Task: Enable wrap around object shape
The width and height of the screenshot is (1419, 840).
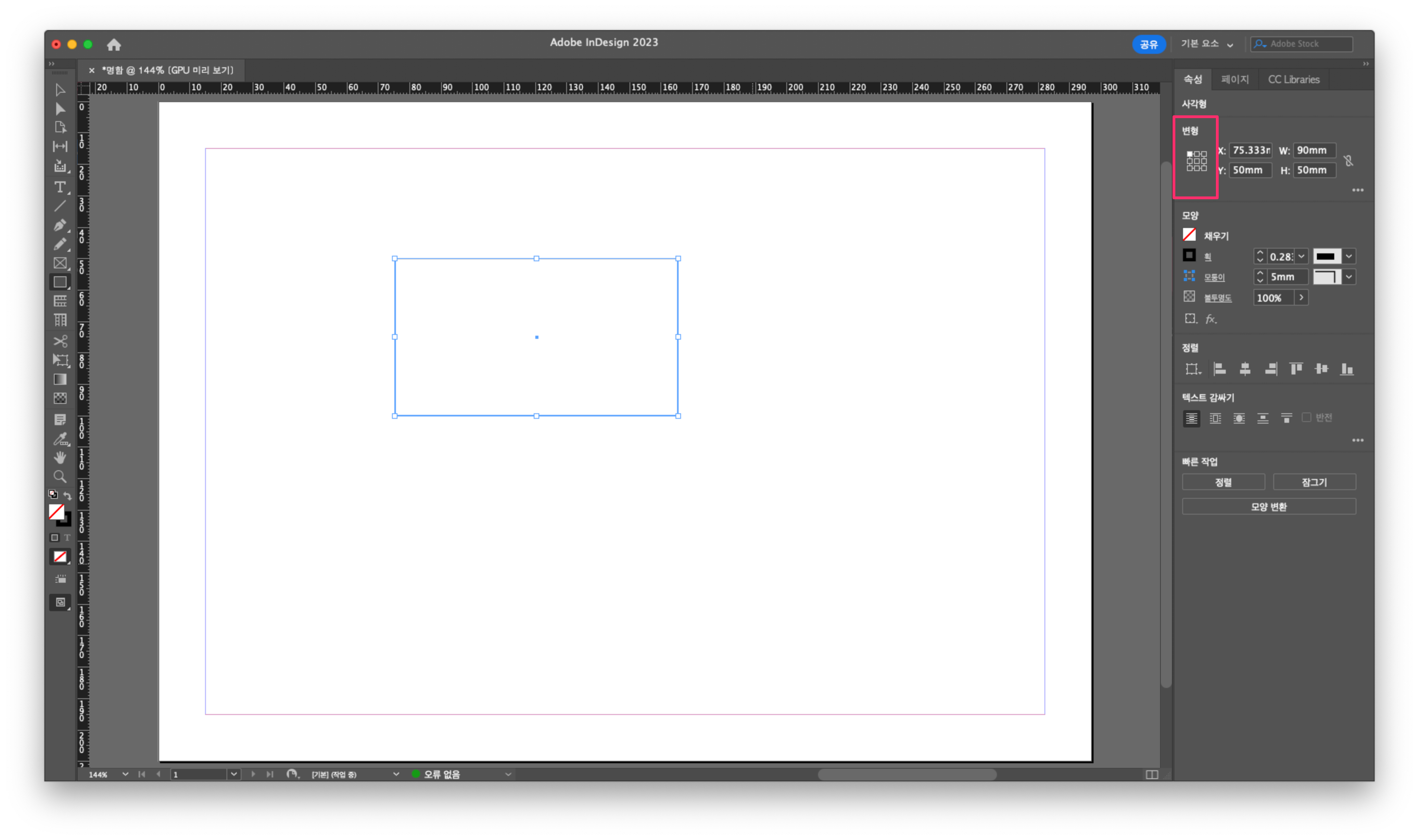Action: 1239,418
